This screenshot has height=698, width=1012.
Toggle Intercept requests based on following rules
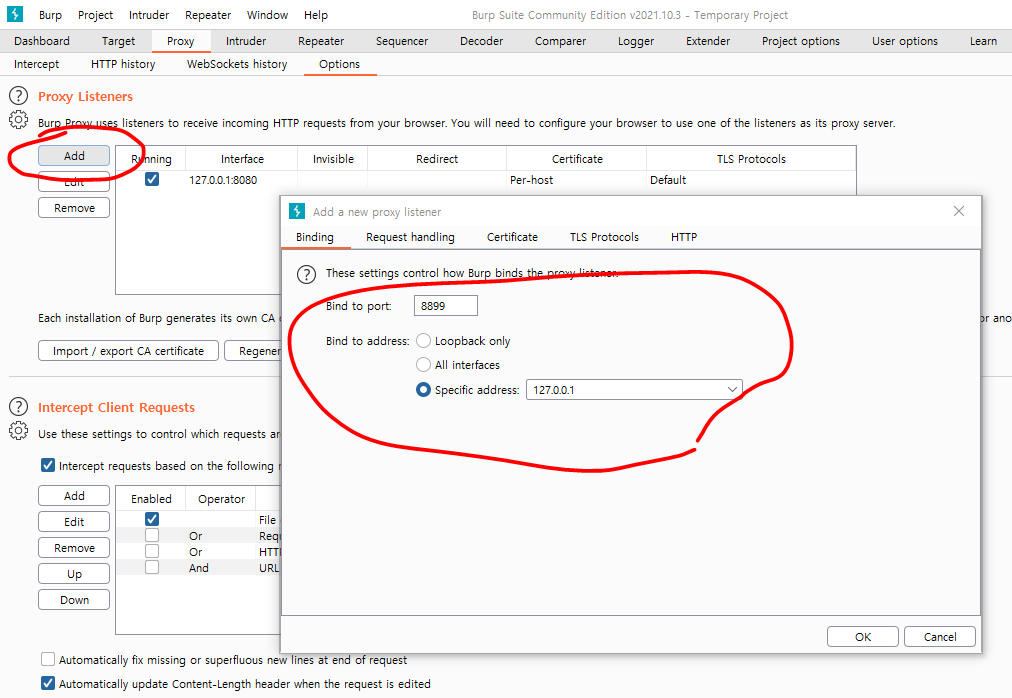coord(48,465)
